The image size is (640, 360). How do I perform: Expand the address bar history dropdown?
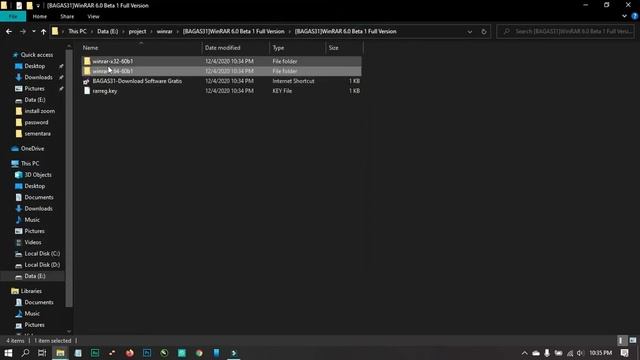click(x=470, y=31)
